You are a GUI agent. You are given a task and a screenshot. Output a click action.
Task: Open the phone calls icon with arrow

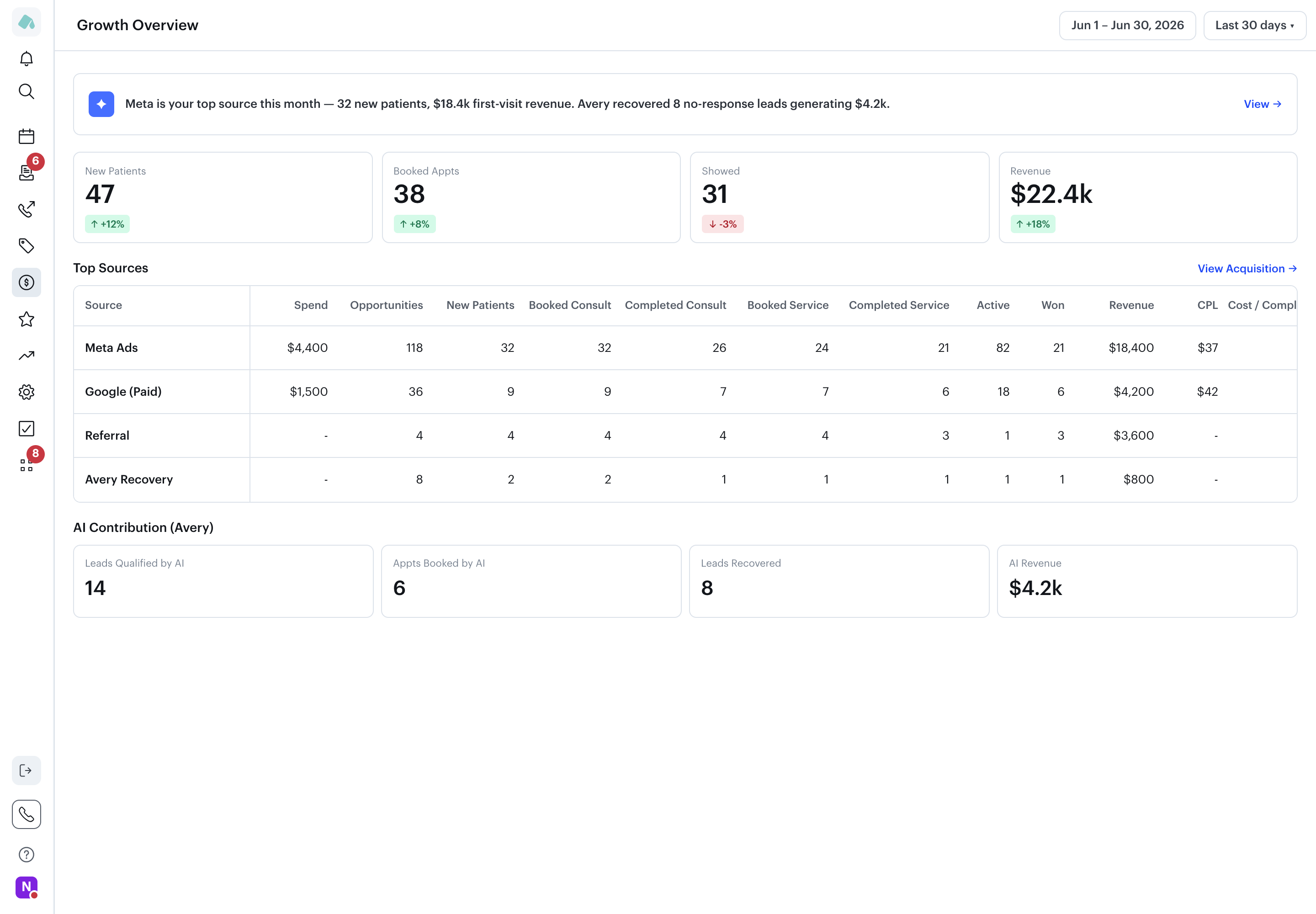(27, 209)
